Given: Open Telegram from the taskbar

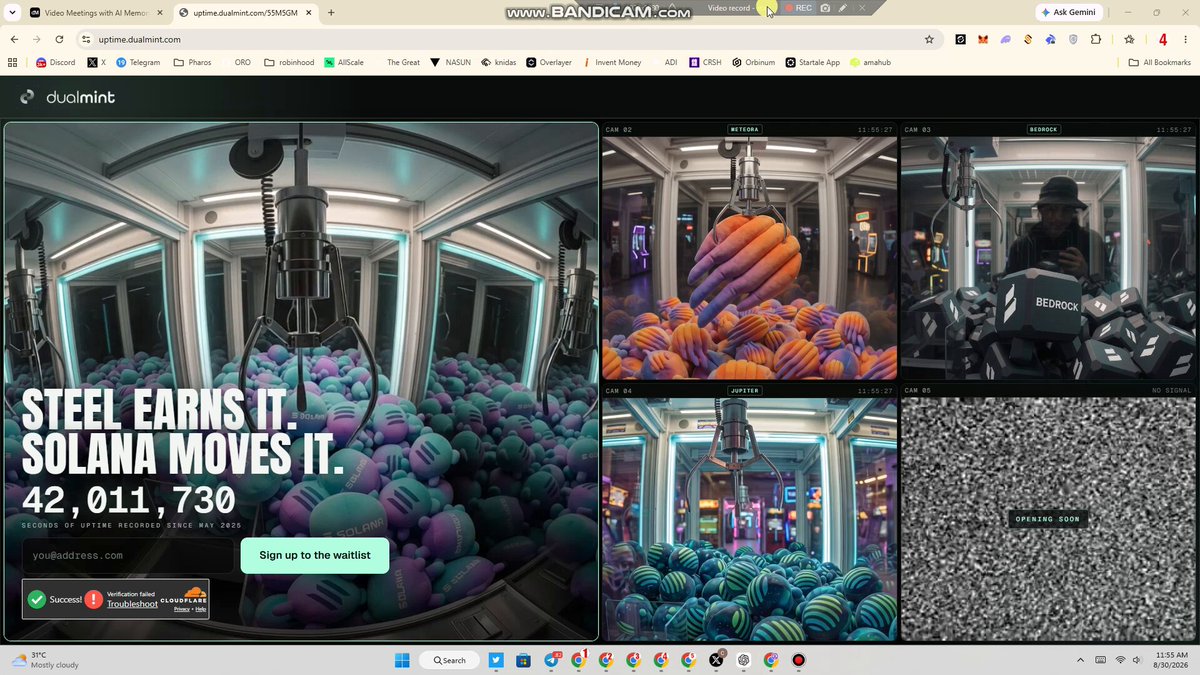Looking at the screenshot, I should click(551, 660).
